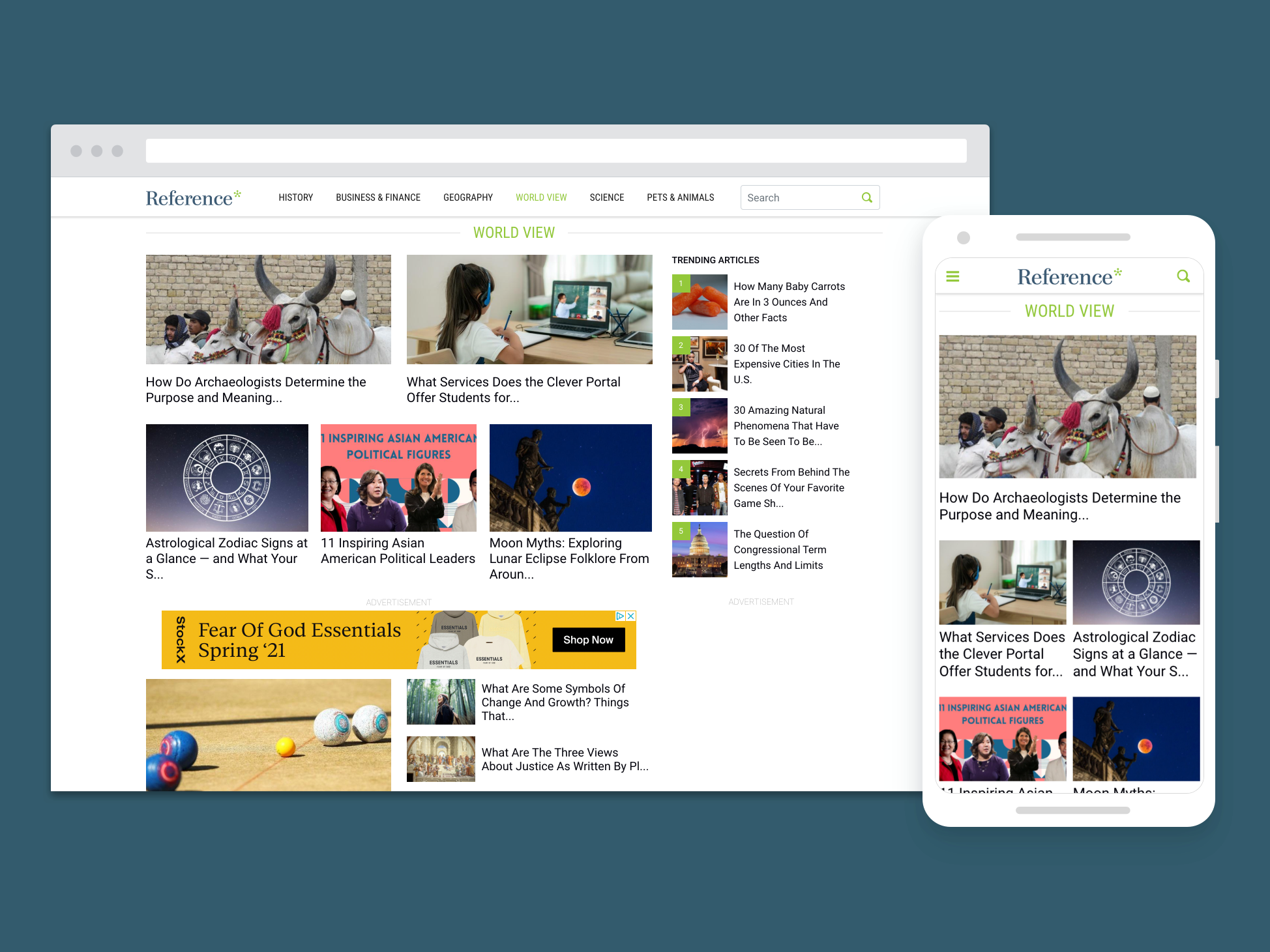Tap the mobile search magnifier icon

click(1183, 276)
